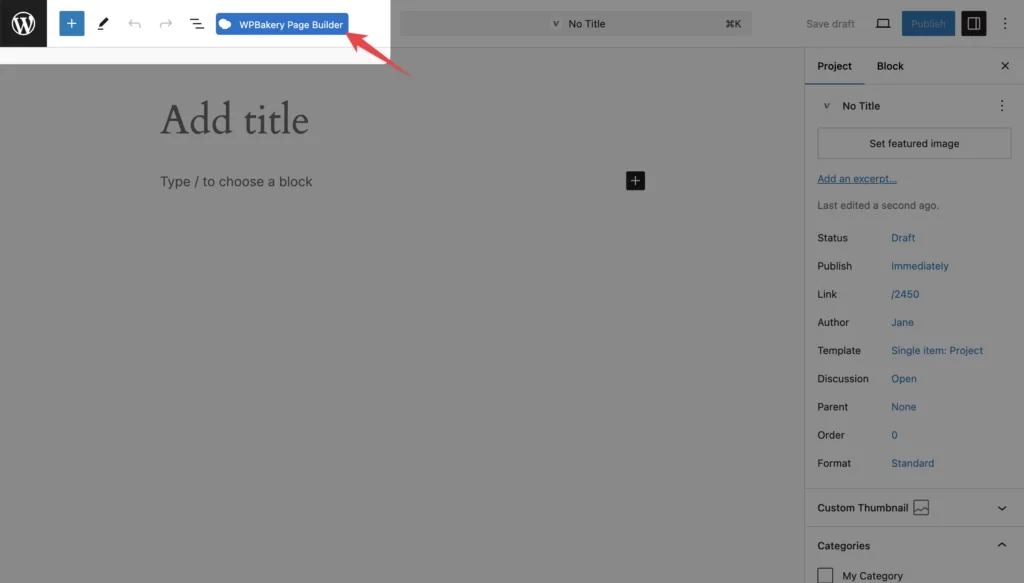
Task: Click the Last edited a second ago text
Action: (878, 206)
